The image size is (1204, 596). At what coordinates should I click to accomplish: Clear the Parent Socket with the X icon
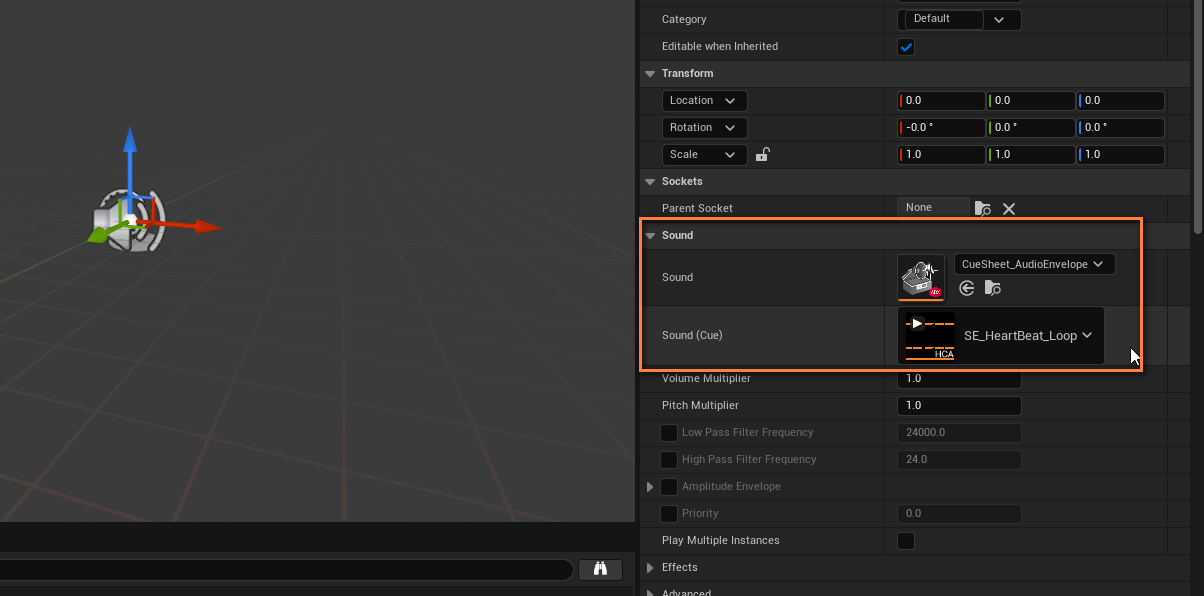pyautogui.click(x=1009, y=209)
